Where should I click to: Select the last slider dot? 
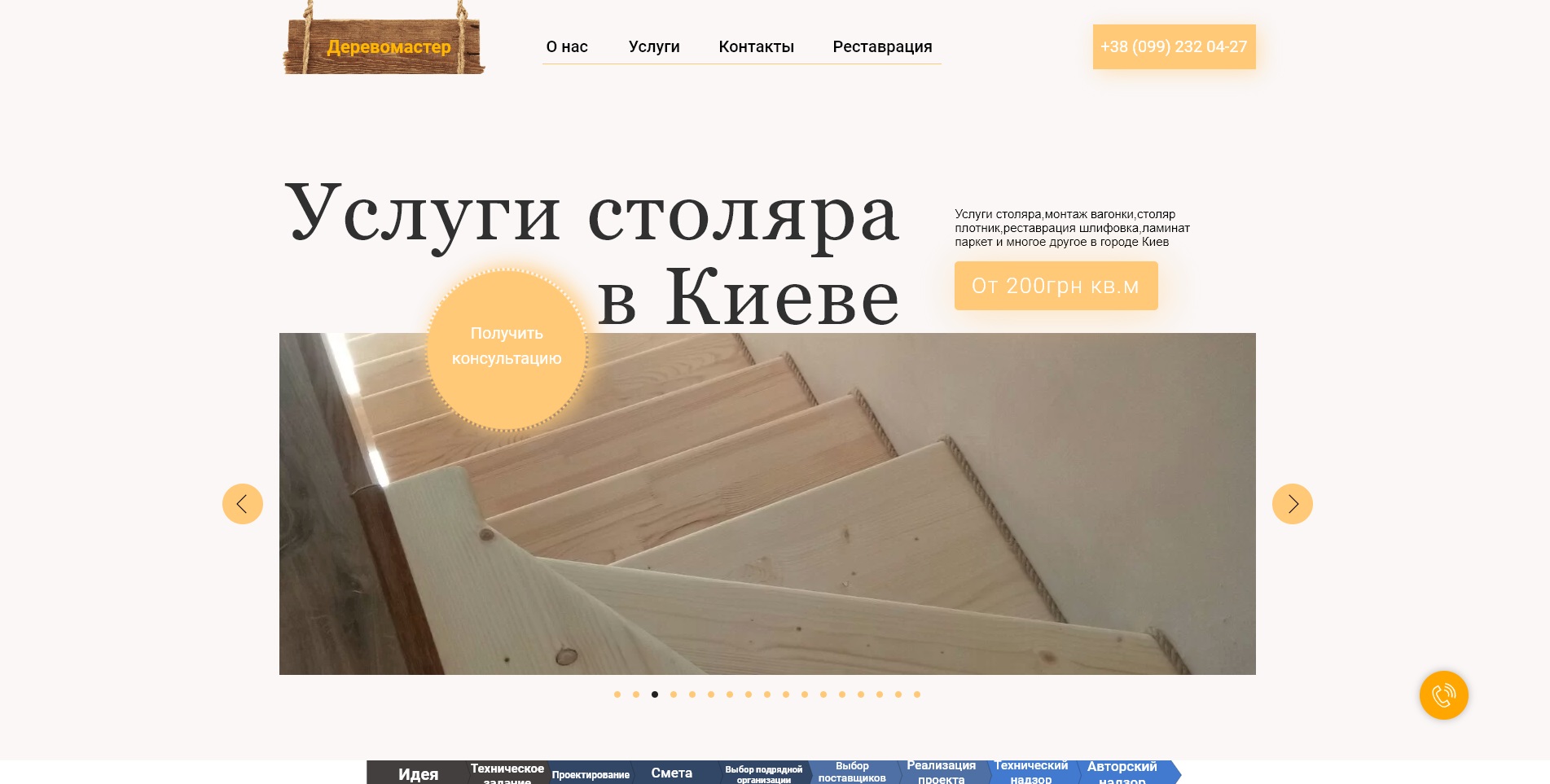[x=917, y=694]
